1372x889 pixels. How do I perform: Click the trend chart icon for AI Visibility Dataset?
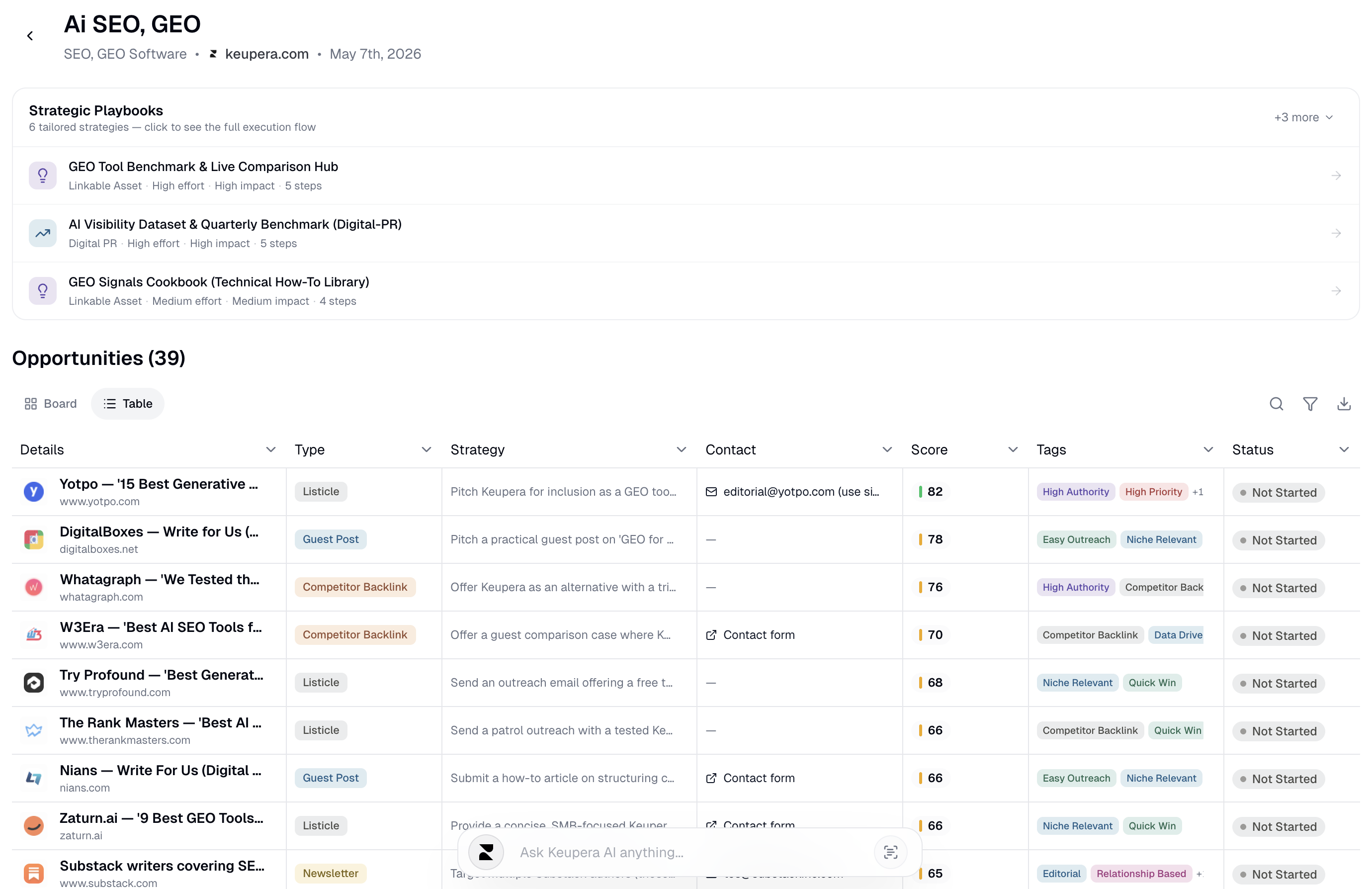43,233
